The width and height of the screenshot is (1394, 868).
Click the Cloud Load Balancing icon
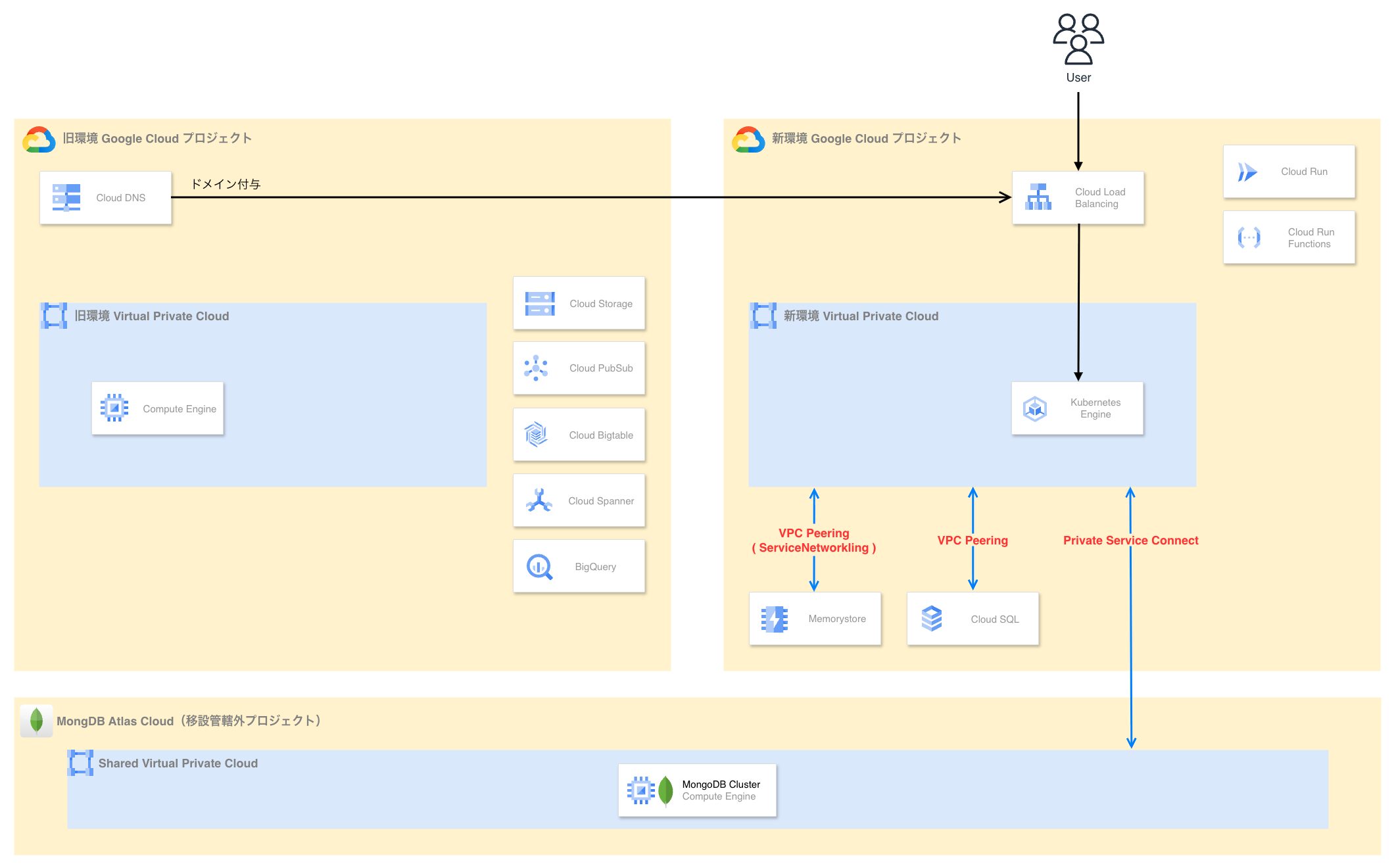1038,197
